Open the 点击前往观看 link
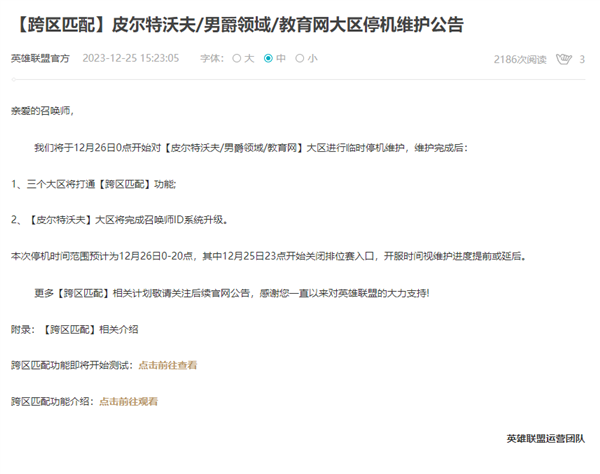Screen dimensions: 600x474 pos(129,401)
